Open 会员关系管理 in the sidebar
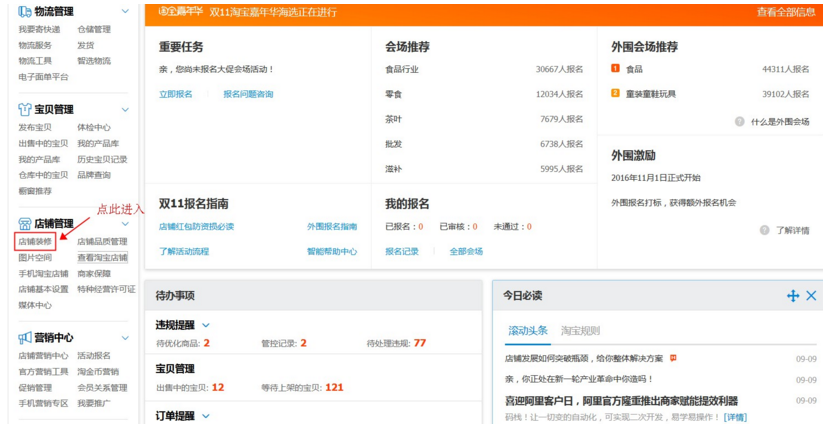Image resolution: width=823 pixels, height=428 pixels. point(102,388)
